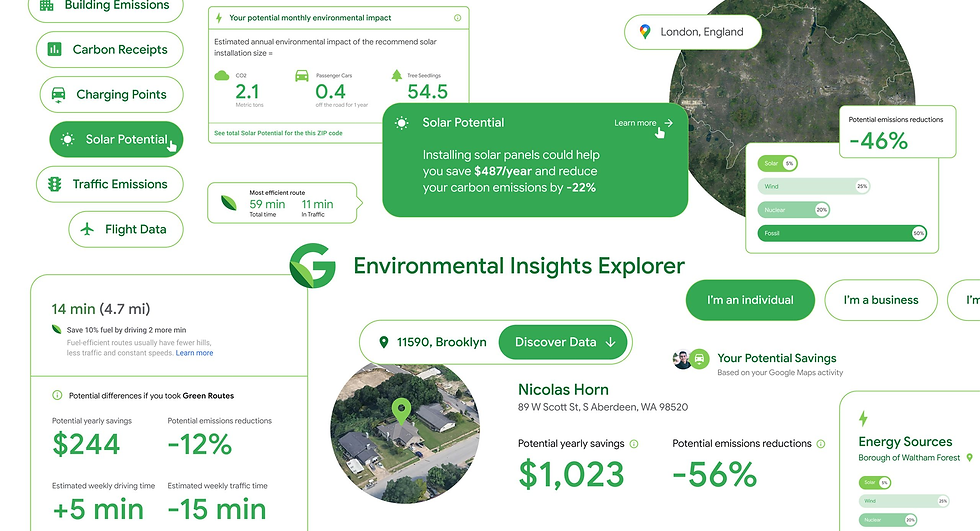Click '89 W Scott St, S Aberdeen' address
The height and width of the screenshot is (531, 980).
point(603,407)
